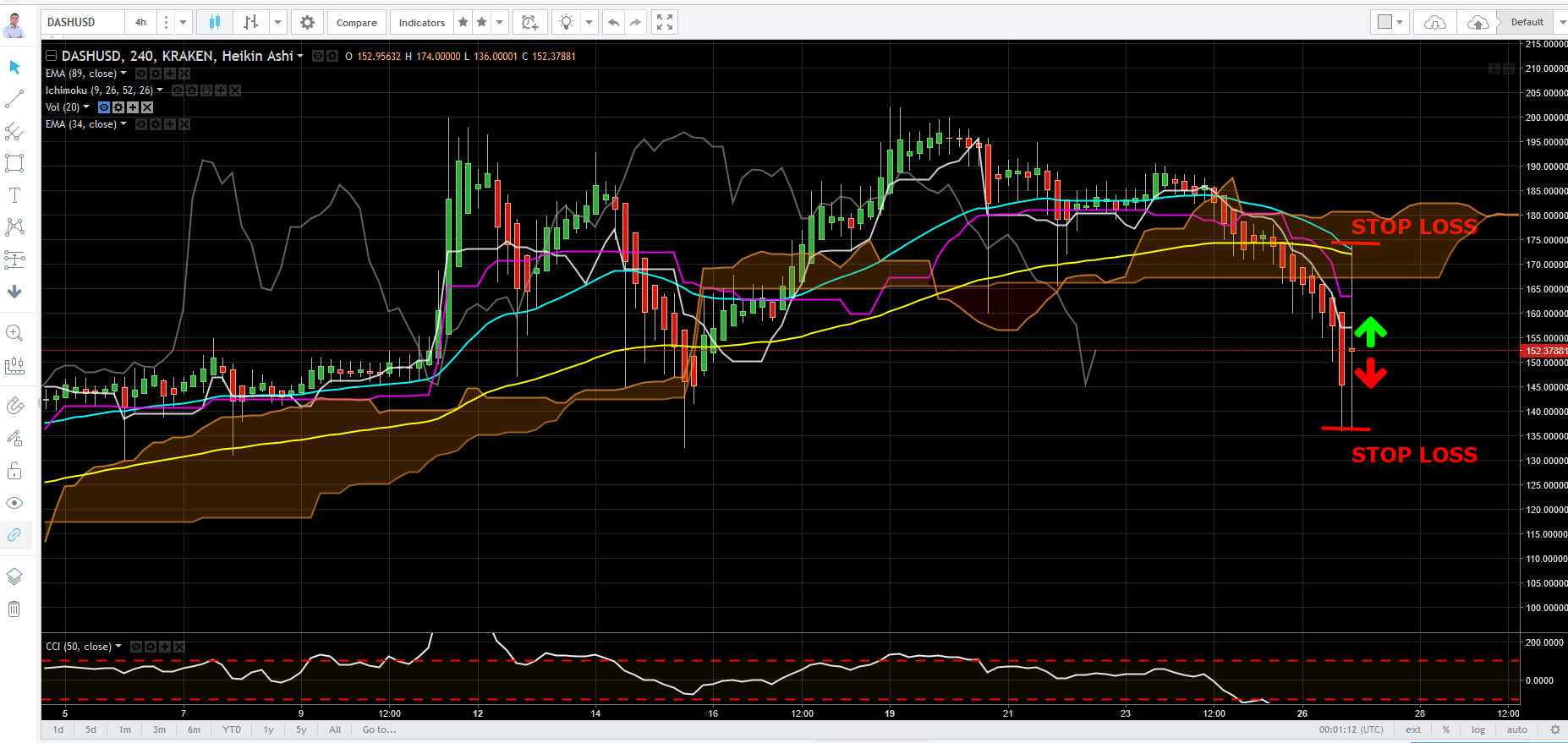Open the patterns drawing tool

pyautogui.click(x=14, y=227)
